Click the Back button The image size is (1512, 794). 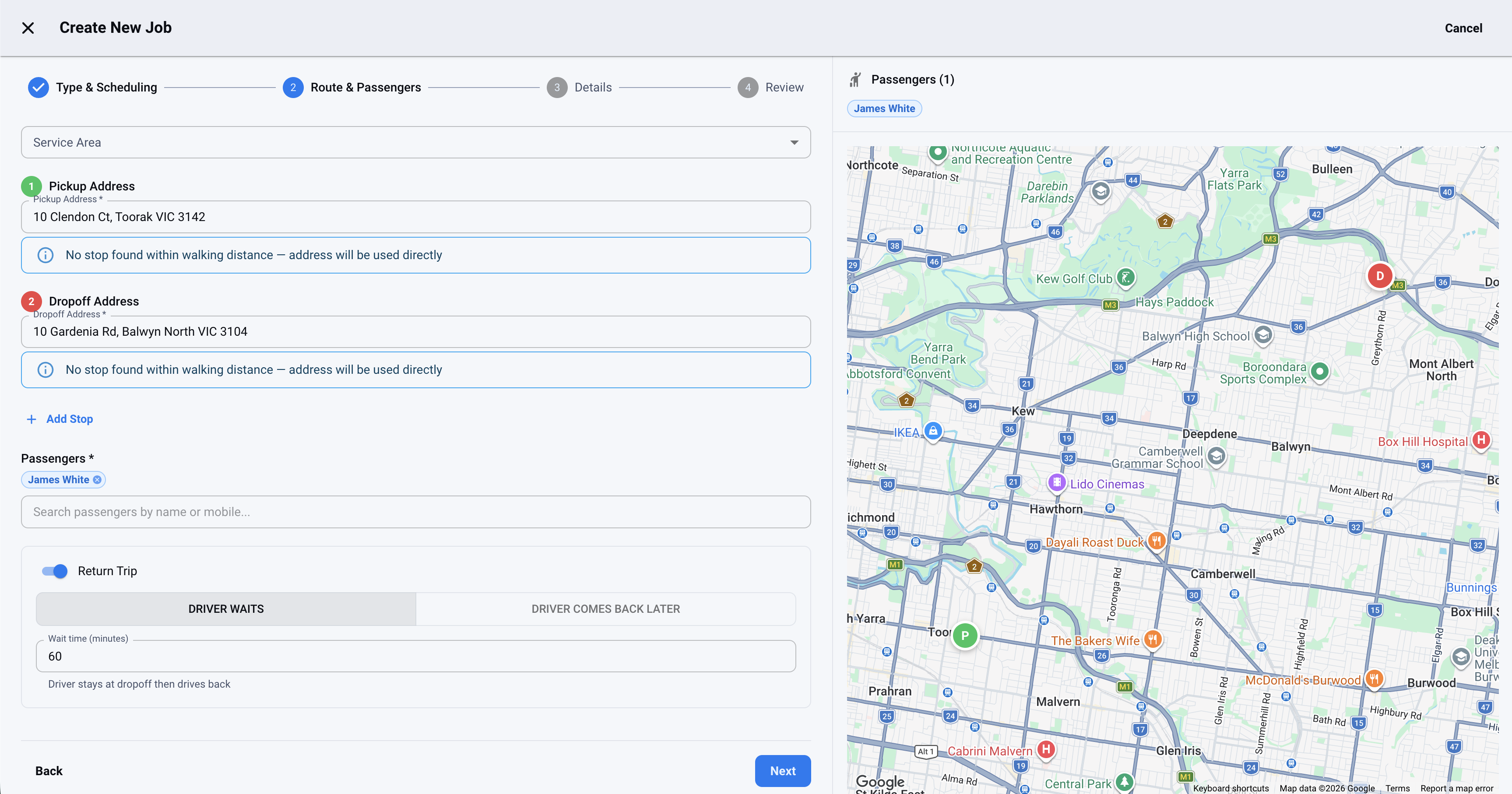coord(49,771)
